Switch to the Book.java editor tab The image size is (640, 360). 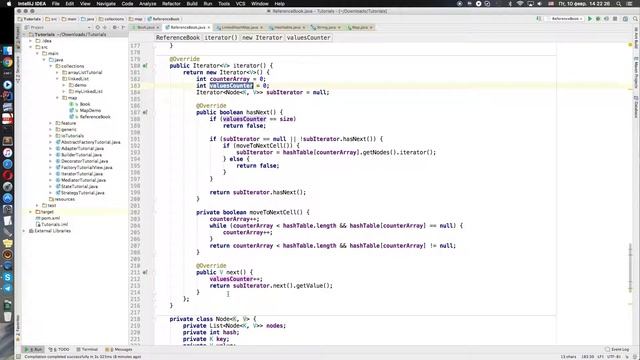coord(145,27)
